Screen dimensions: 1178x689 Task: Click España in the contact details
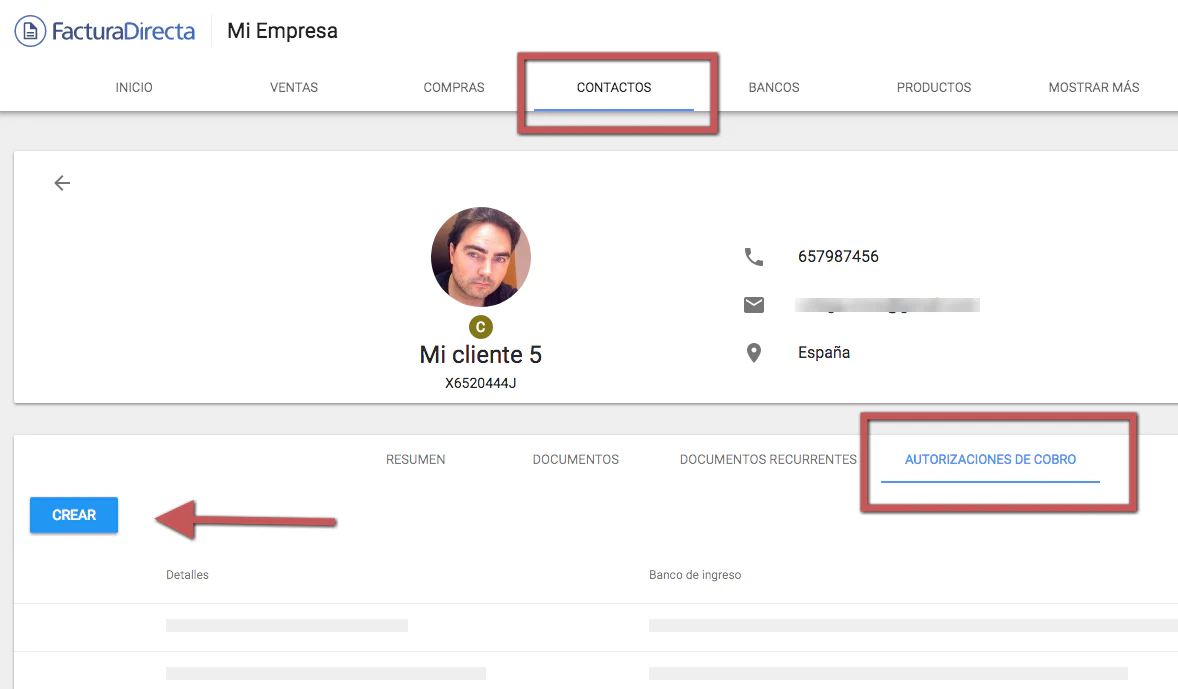click(823, 351)
